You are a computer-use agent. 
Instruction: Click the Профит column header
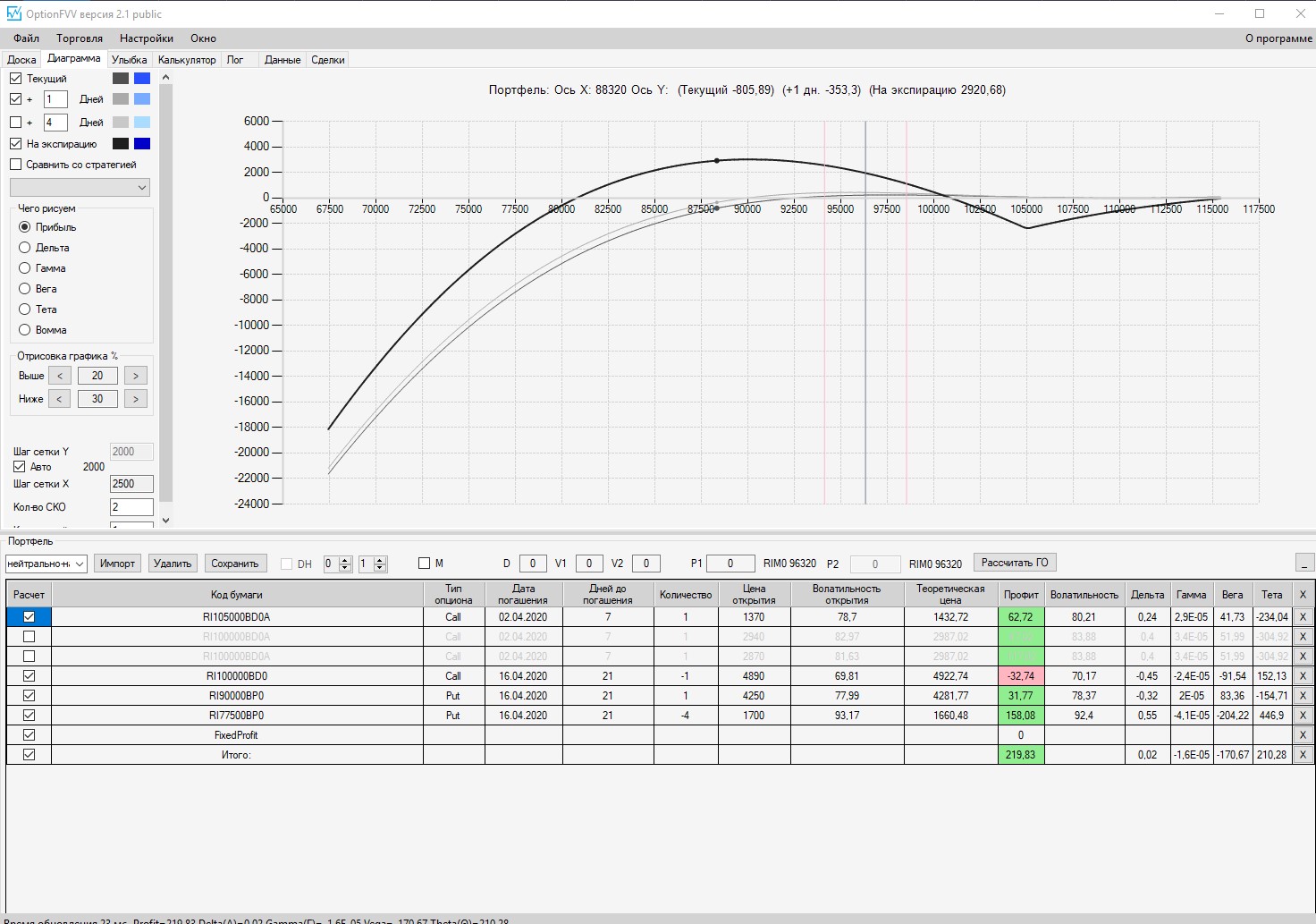tap(1021, 595)
